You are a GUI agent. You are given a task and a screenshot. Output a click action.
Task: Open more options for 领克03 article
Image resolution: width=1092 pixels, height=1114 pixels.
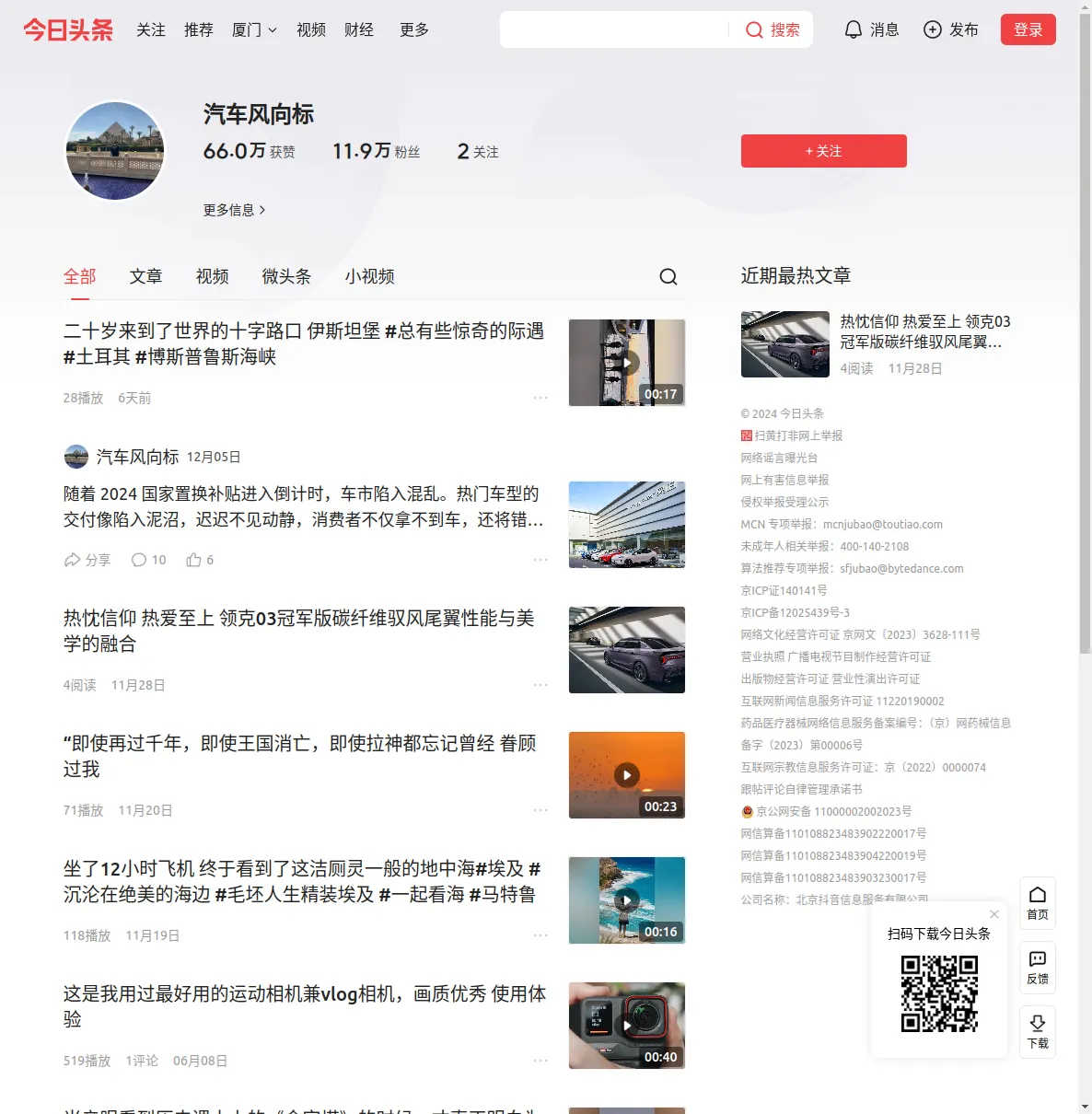pos(540,685)
